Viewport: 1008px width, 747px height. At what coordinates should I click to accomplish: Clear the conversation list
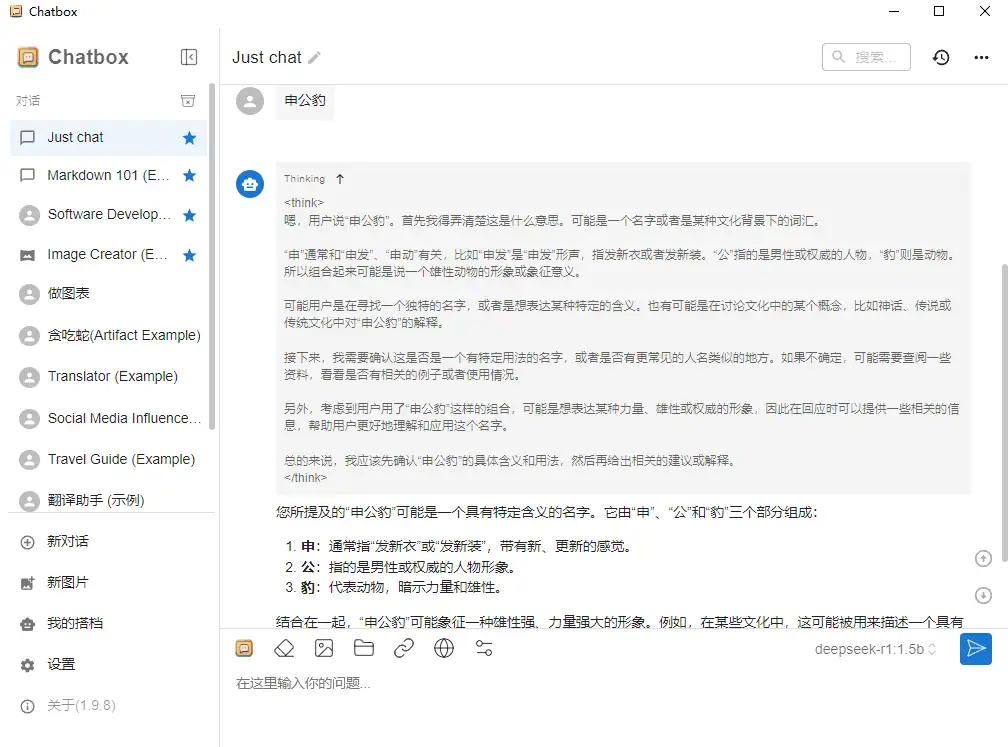188,101
